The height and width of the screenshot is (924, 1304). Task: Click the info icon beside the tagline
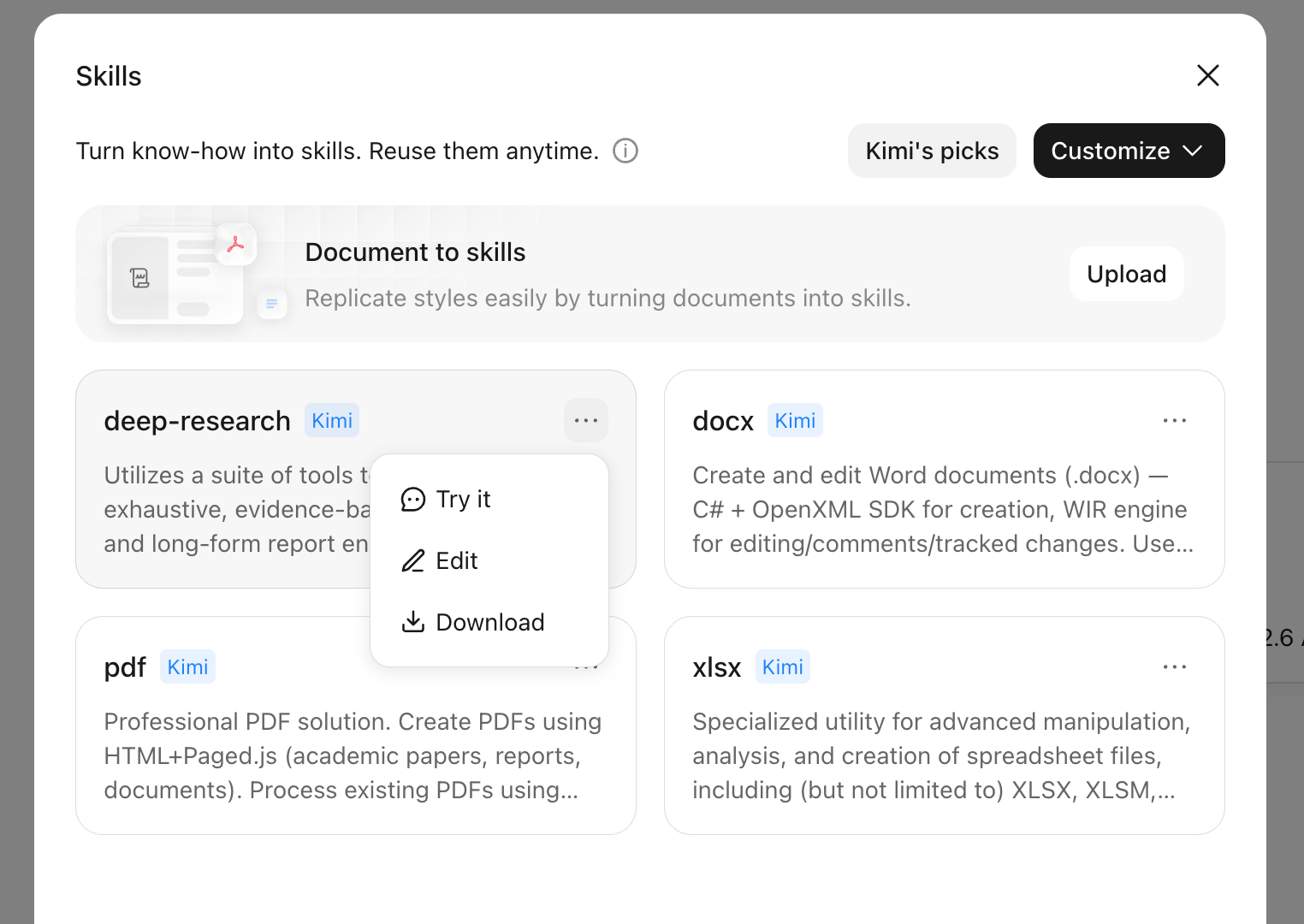click(625, 151)
